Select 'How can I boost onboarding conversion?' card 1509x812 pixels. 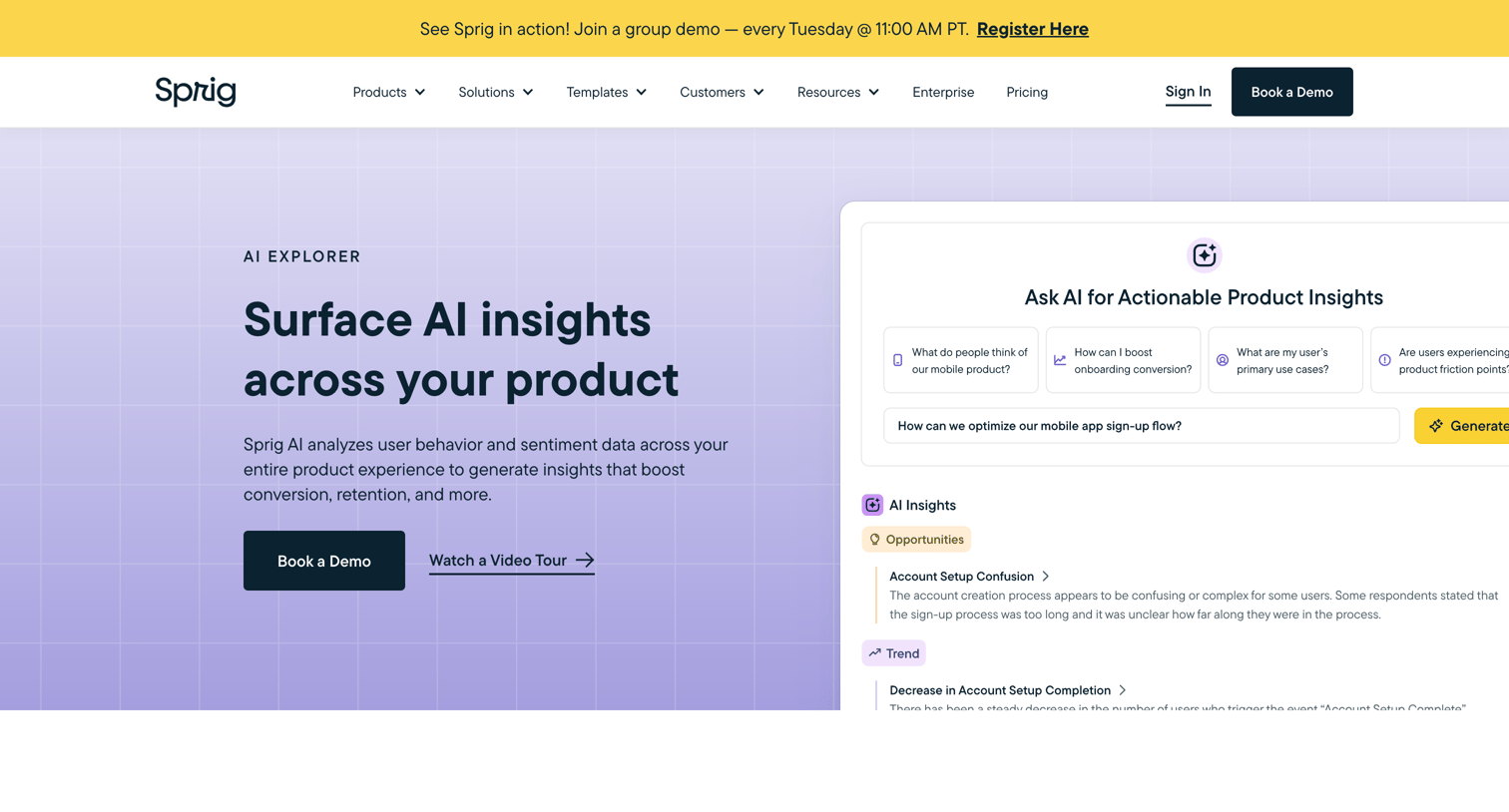coord(1123,360)
